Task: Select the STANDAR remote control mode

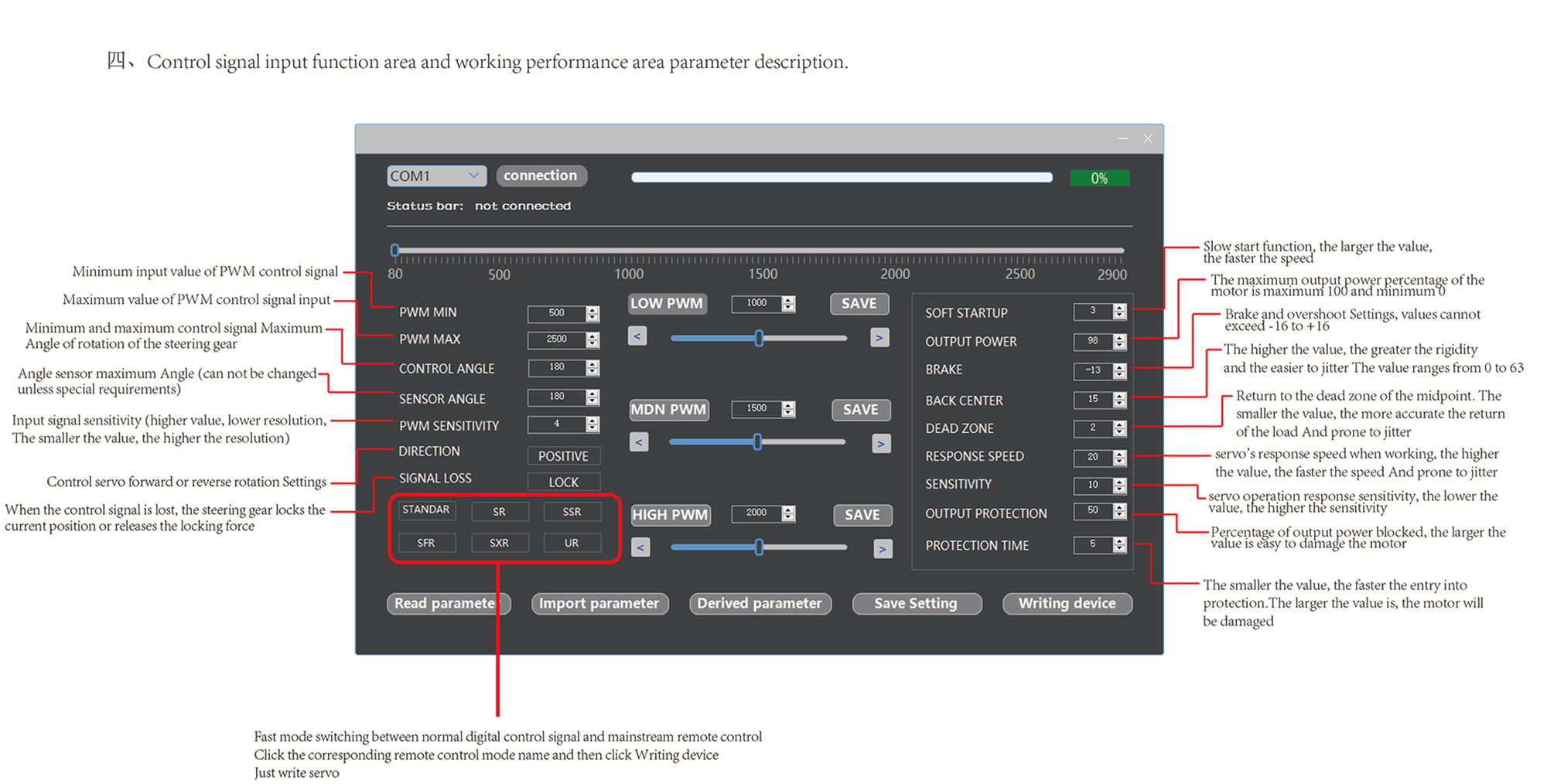Action: [425, 510]
